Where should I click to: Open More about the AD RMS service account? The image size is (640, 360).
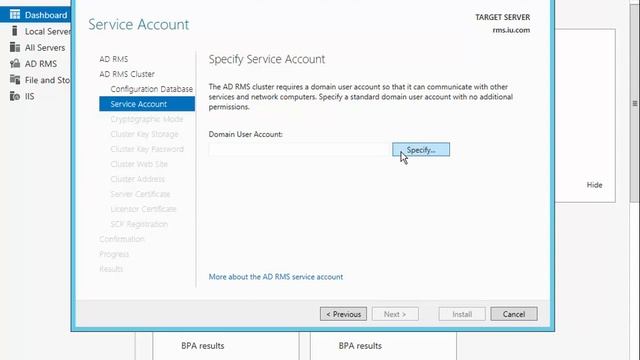point(276,277)
